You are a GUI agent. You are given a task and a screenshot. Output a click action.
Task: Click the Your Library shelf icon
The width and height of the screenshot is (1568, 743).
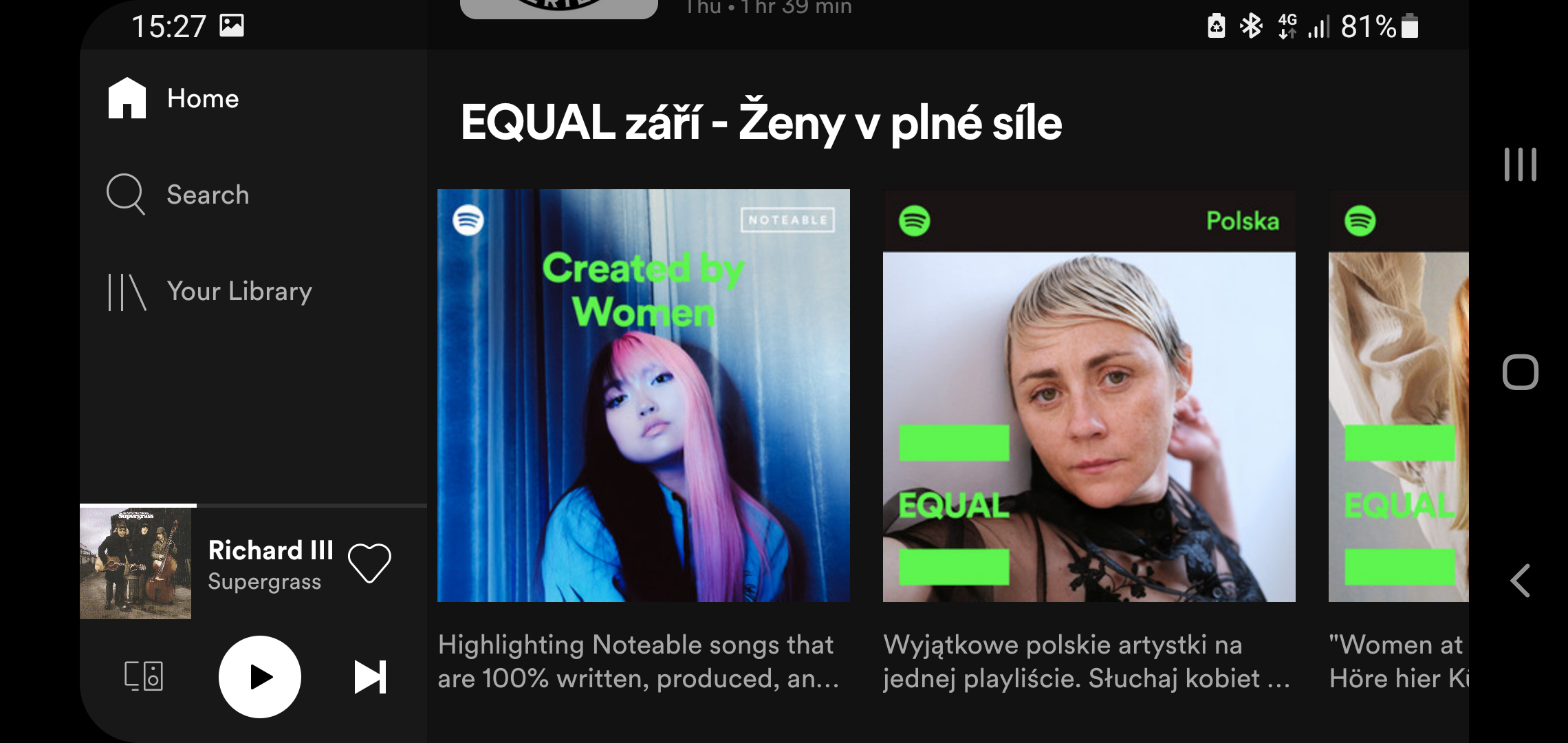click(127, 292)
